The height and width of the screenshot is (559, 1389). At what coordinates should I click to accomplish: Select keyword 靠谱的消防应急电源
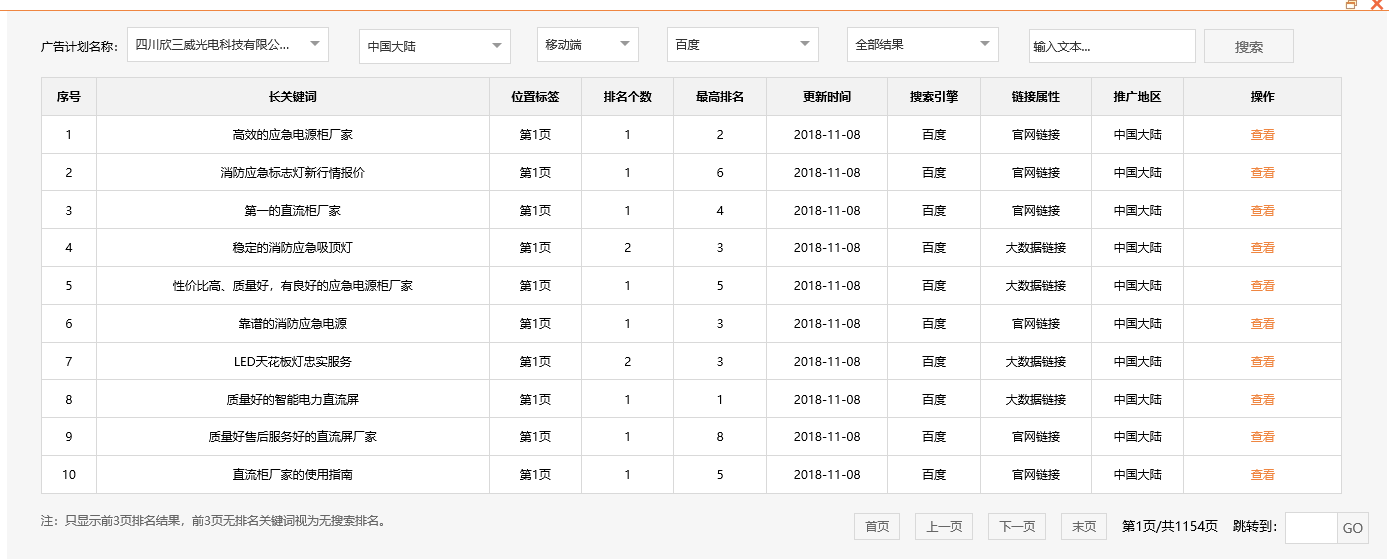click(x=293, y=324)
